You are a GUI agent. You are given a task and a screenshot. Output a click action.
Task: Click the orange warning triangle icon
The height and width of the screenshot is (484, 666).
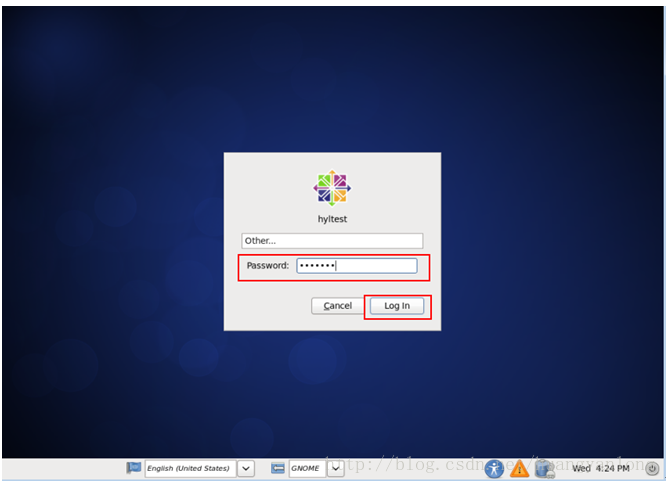(x=519, y=469)
